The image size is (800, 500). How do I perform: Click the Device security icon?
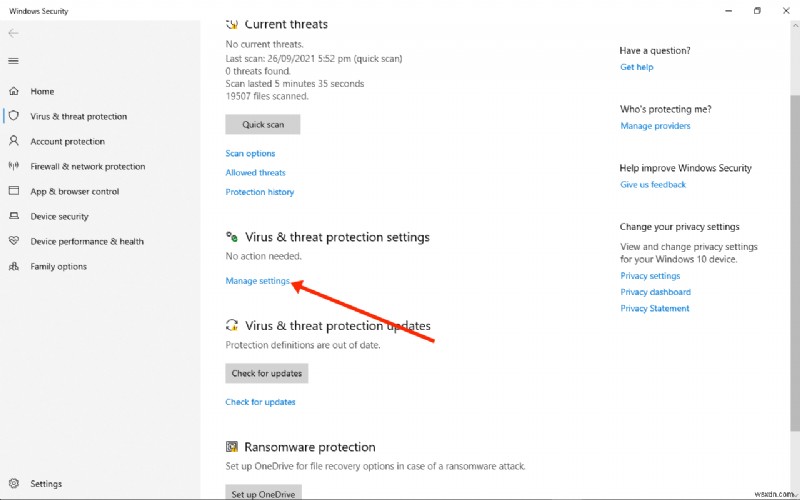click(14, 216)
